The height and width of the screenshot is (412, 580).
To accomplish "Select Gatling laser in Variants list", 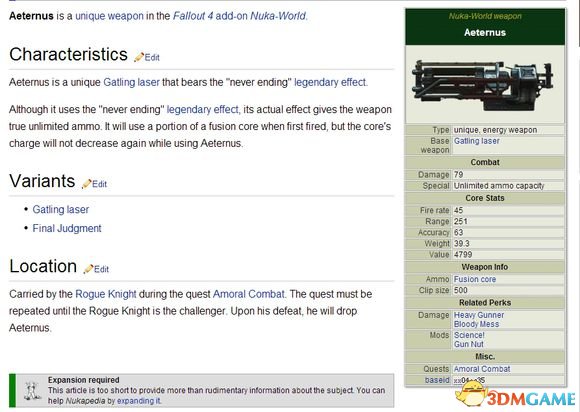I will (x=61, y=210).
